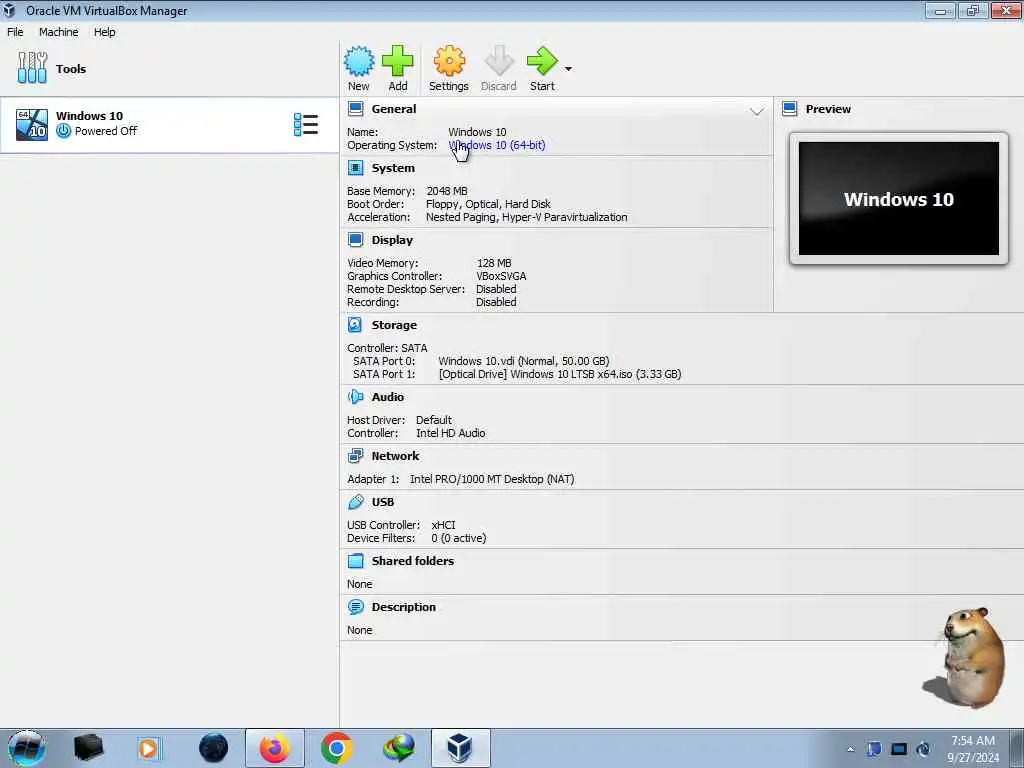Open the Display settings heading link
This screenshot has width=1024, height=768.
pyautogui.click(x=392, y=240)
